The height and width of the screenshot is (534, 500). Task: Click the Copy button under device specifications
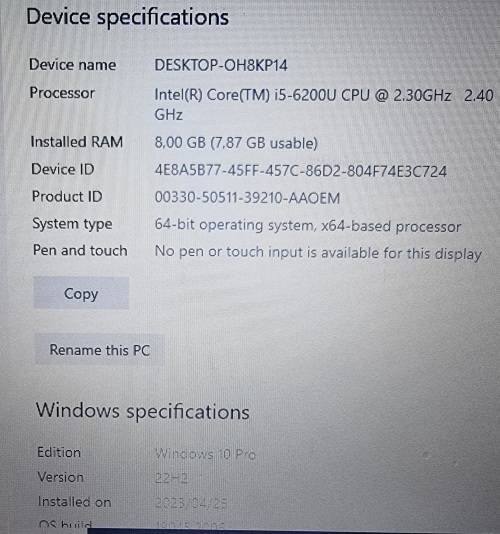[x=81, y=293]
